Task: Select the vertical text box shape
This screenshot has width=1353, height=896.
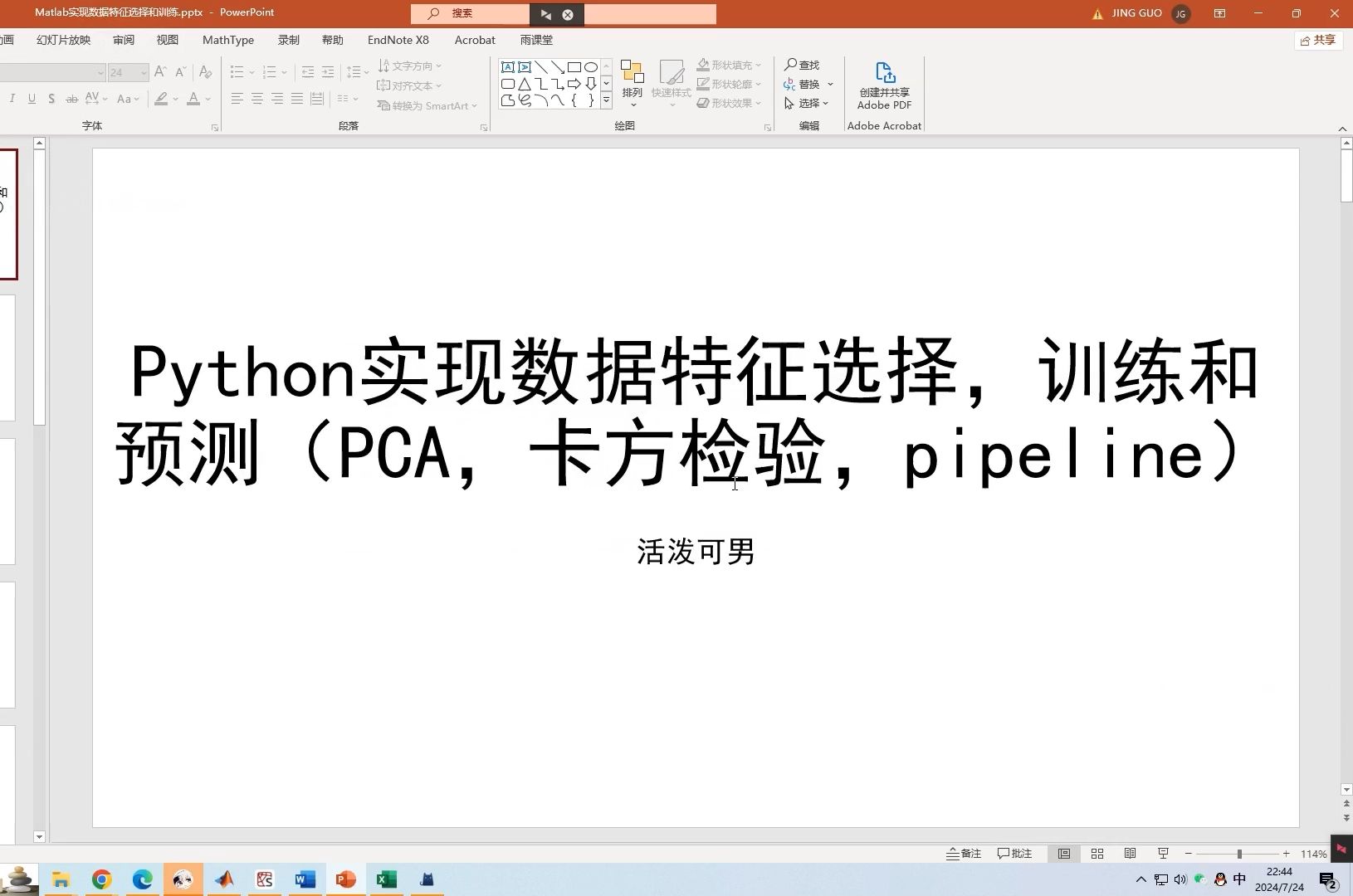Action: 525,67
